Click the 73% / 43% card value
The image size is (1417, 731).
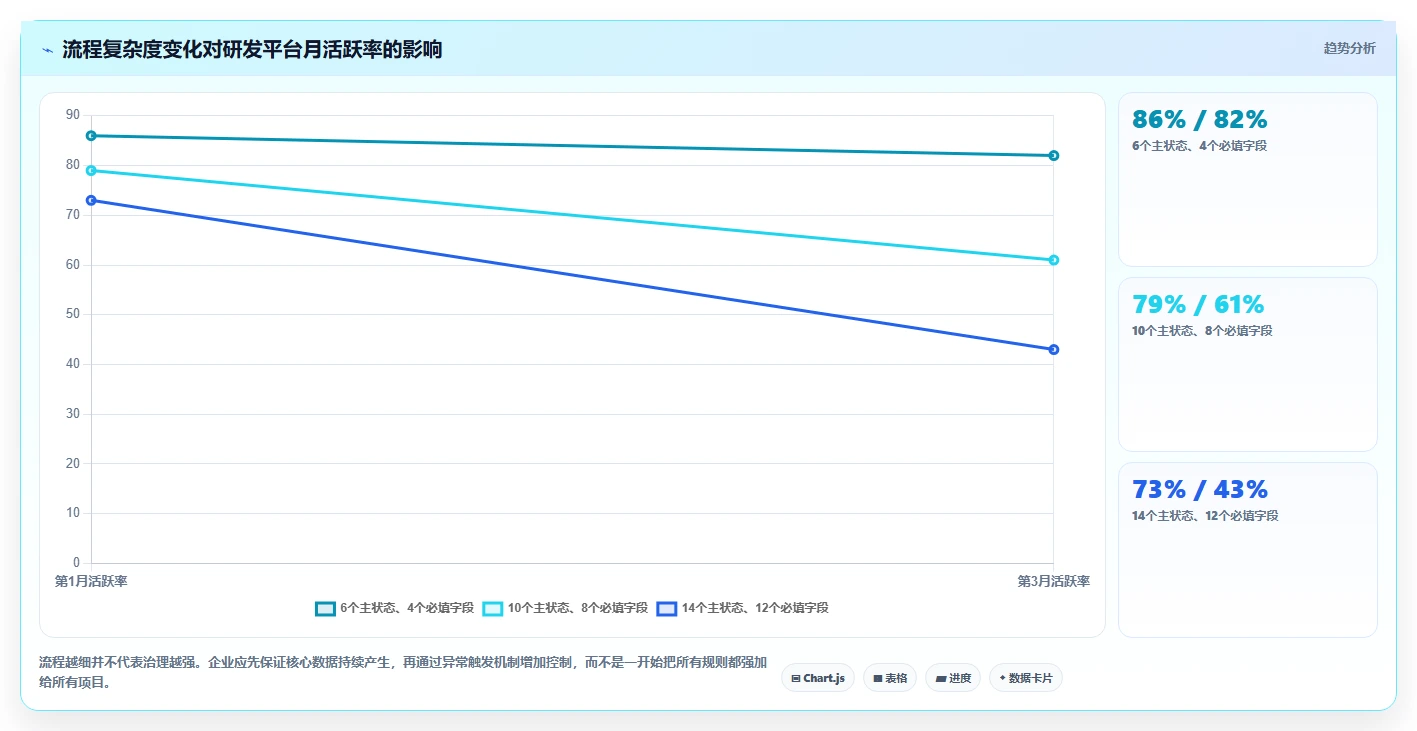tap(1200, 490)
